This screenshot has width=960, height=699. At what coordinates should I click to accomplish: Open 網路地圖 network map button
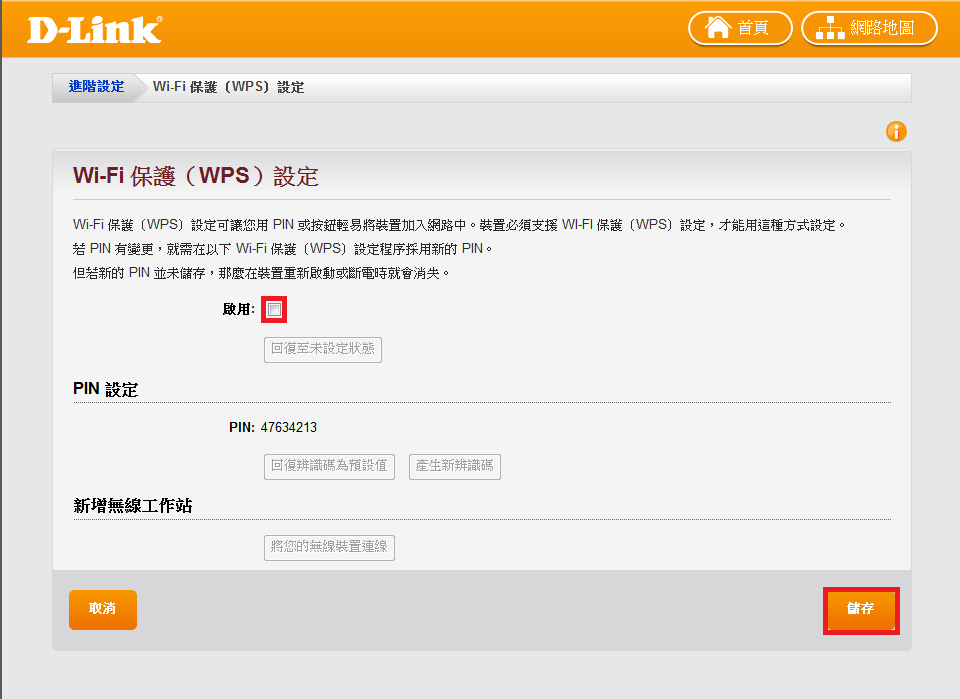869,28
